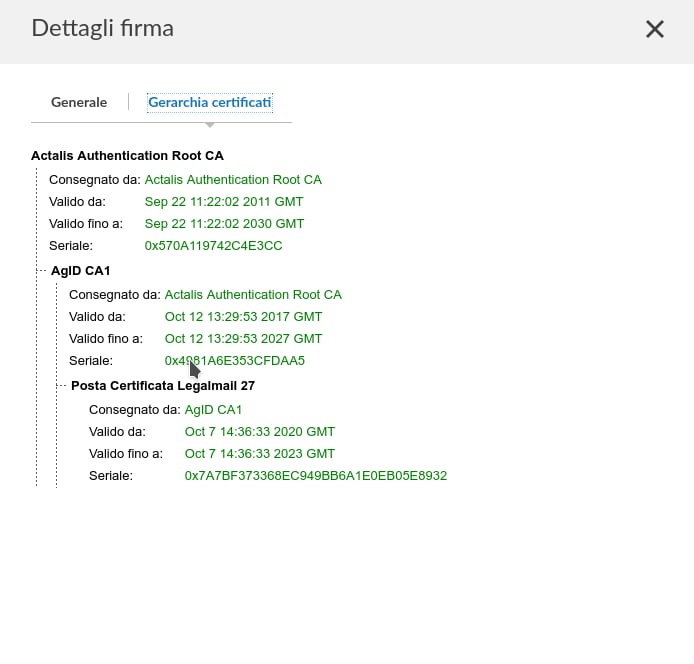Click 'Valido fino a:' label under AgID CA1
Viewport: 694px width, 664px height.
[x=106, y=339]
